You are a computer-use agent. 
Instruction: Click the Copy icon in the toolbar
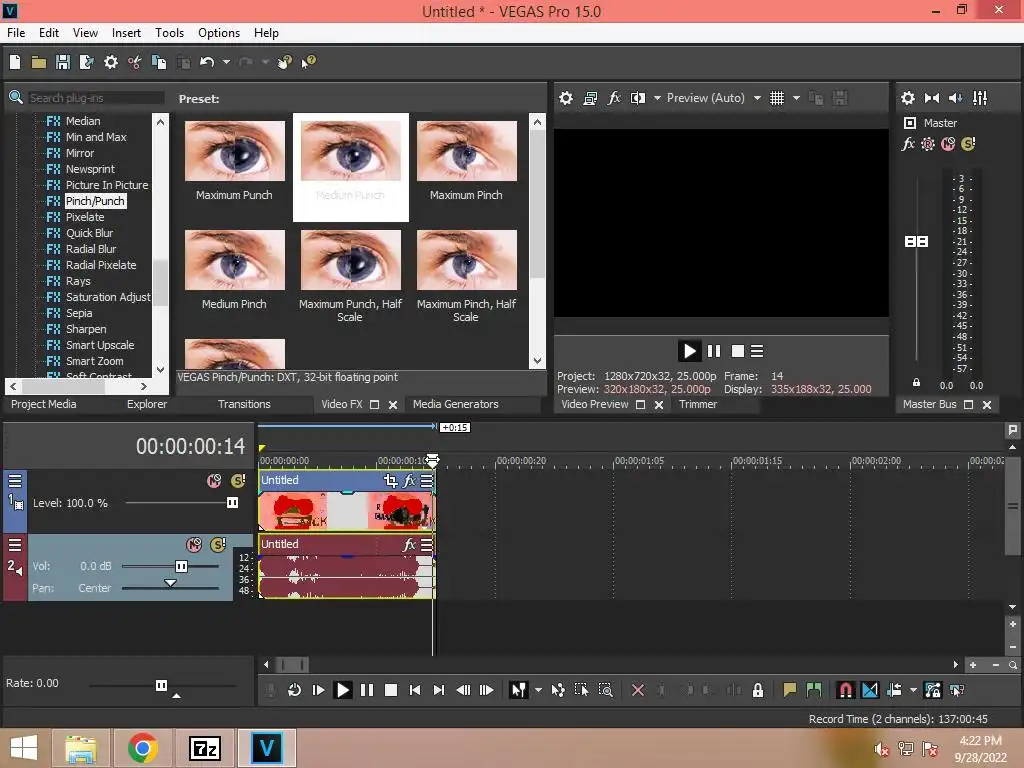click(x=159, y=62)
